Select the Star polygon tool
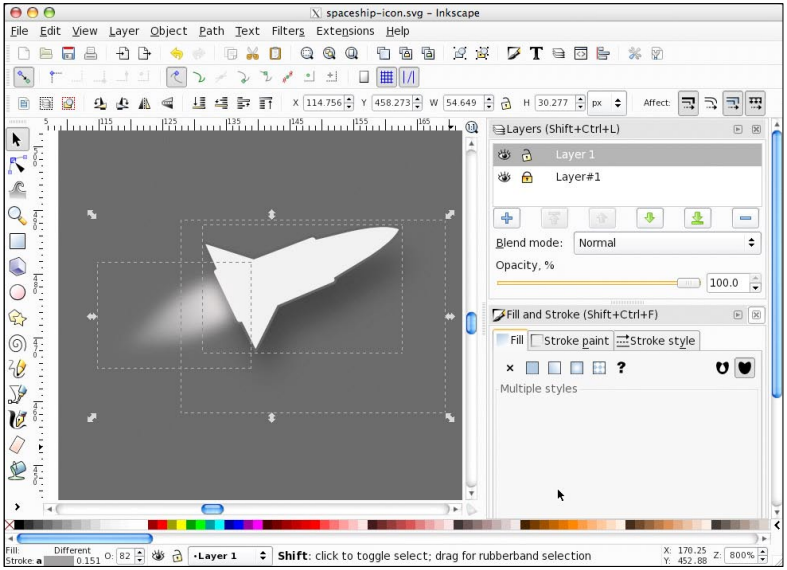The width and height of the screenshot is (787, 570). [x=18, y=318]
